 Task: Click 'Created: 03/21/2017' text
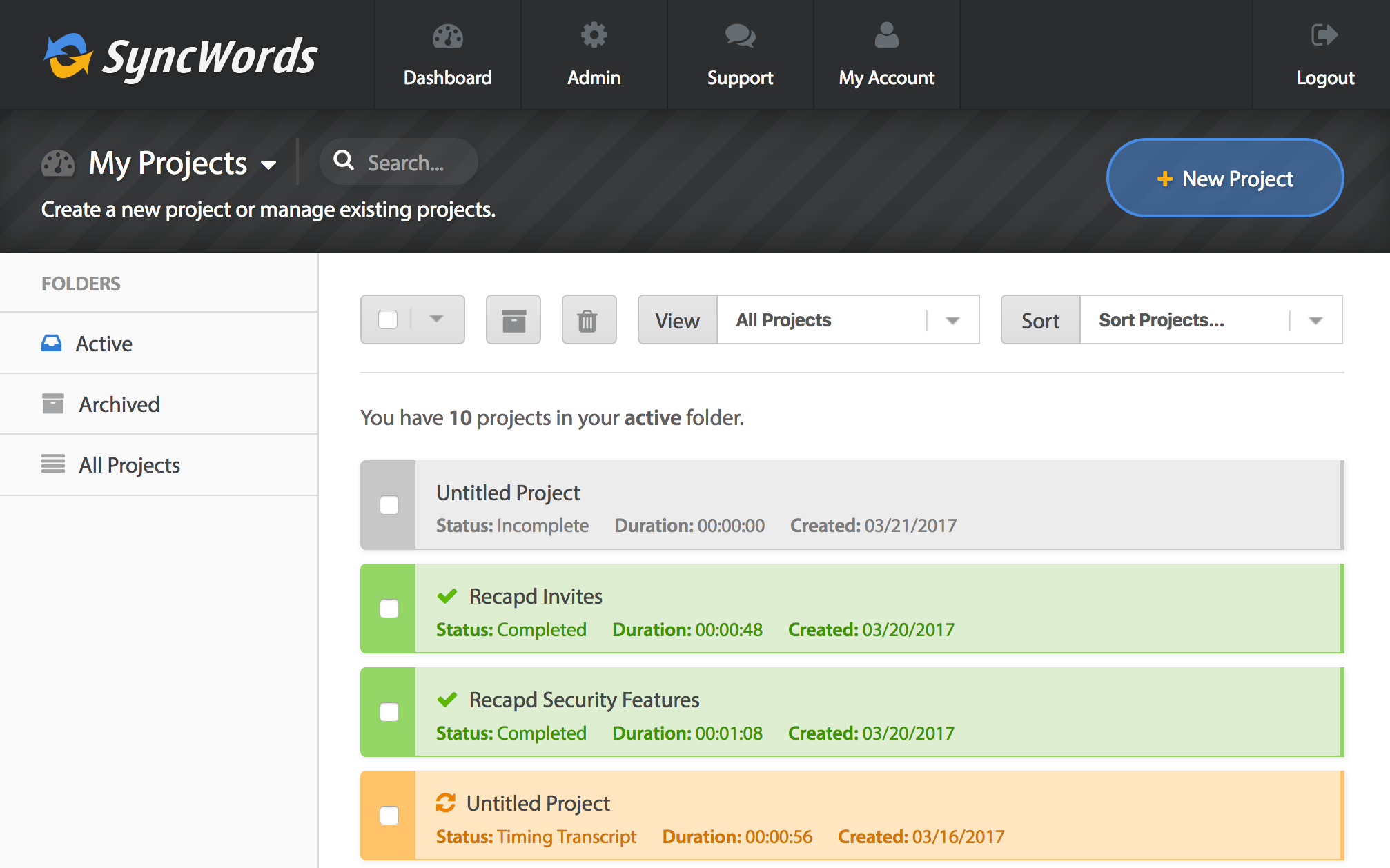click(874, 526)
